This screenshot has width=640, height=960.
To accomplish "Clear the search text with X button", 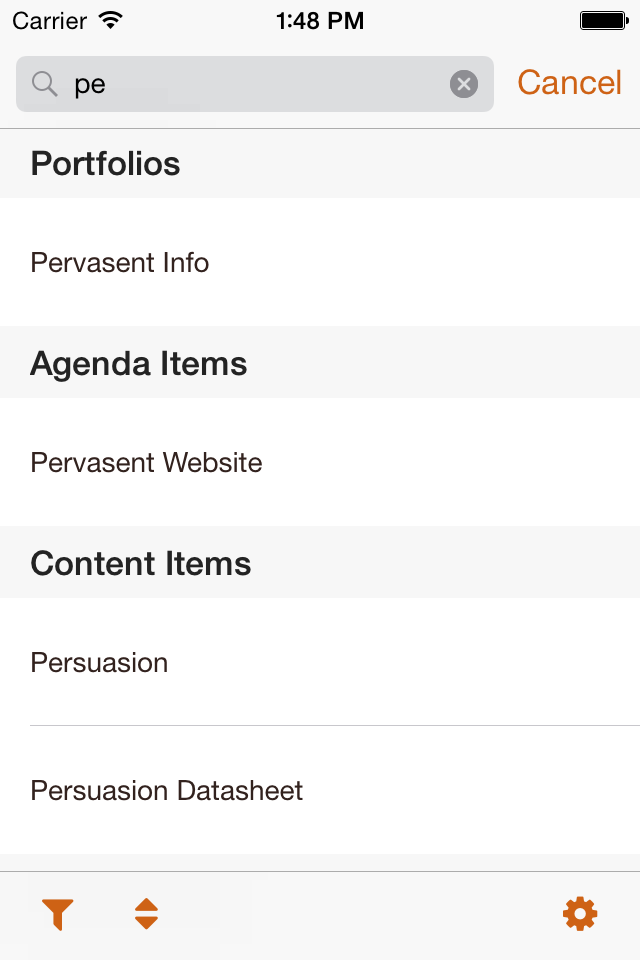I will click(x=464, y=84).
